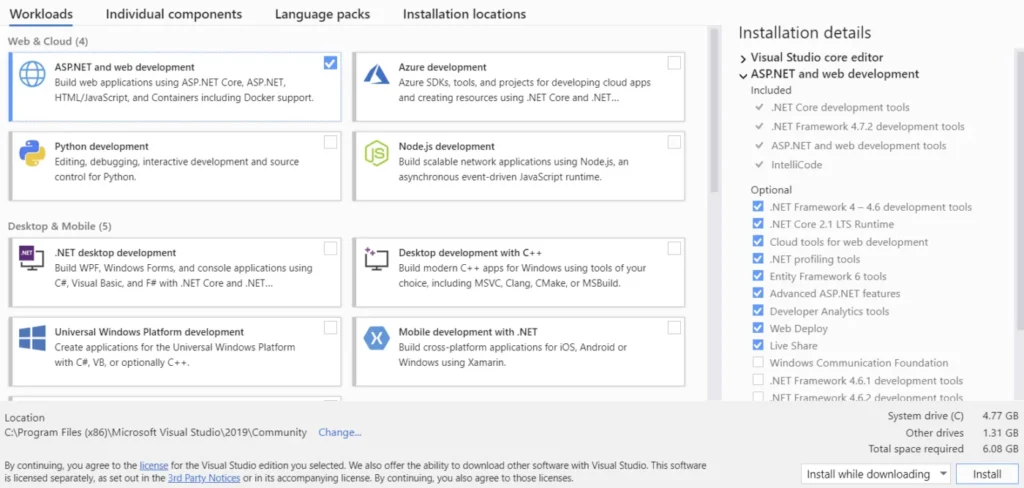The image size is (1024, 488).
Task: Uncheck the ASP.NET and web development workload
Action: [x=330, y=63]
